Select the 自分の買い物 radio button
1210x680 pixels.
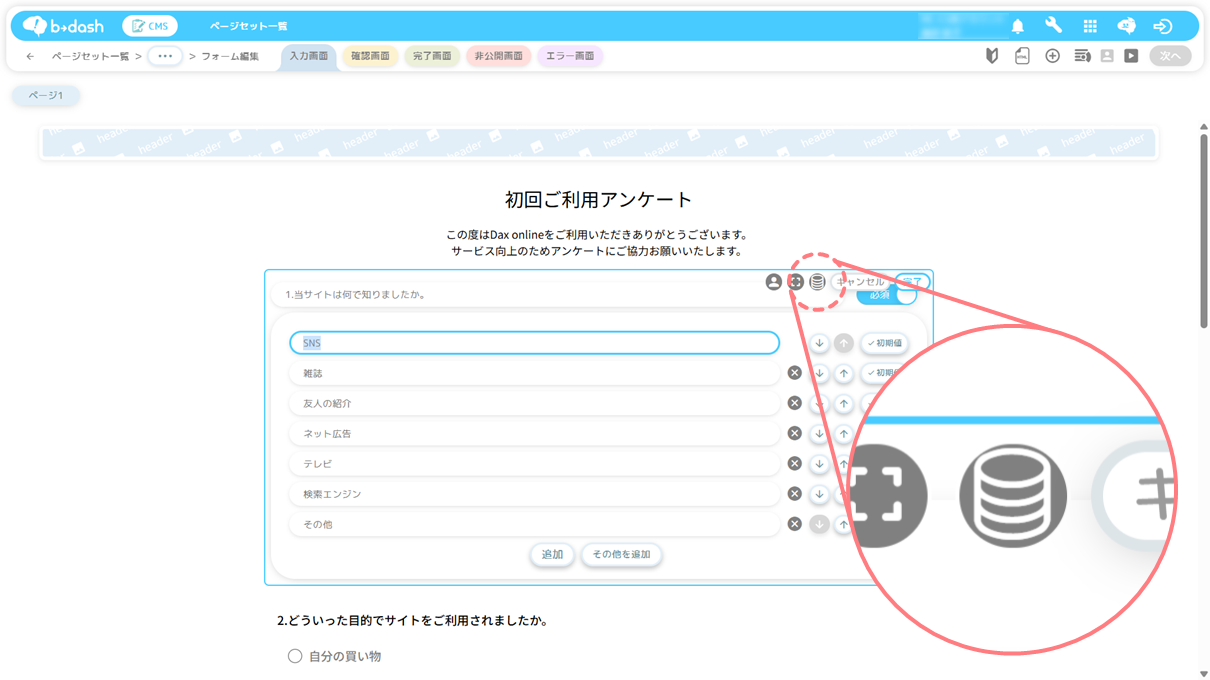tap(295, 656)
